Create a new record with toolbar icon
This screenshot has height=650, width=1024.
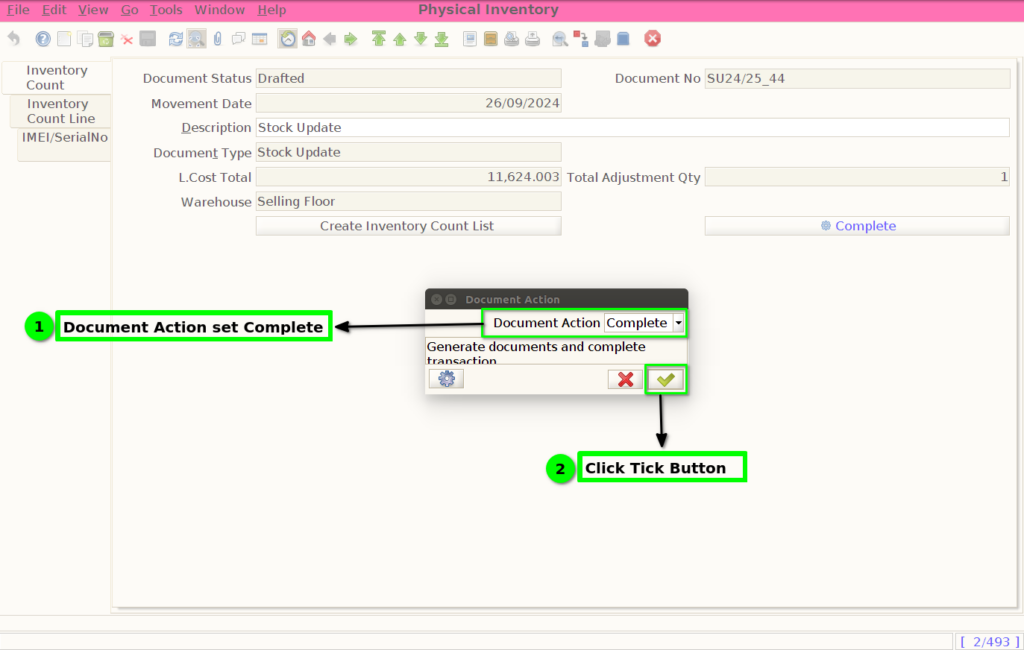(x=64, y=39)
